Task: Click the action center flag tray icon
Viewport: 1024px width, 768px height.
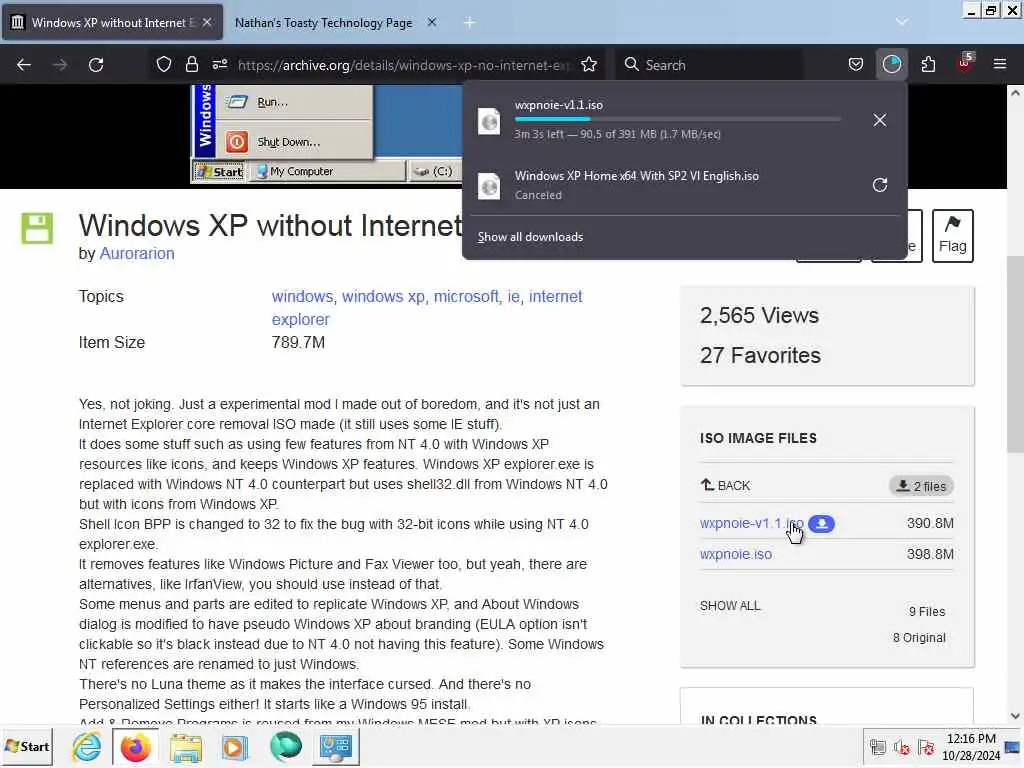Action: point(925,747)
